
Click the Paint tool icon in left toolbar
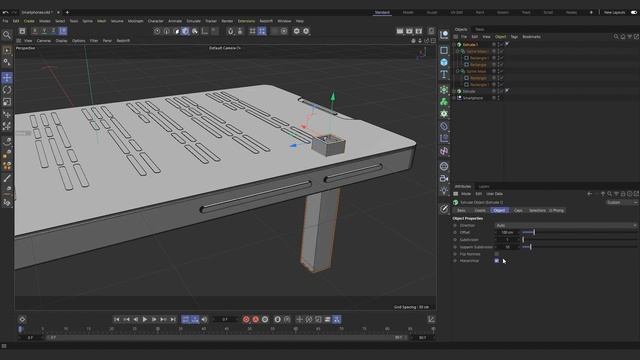7,178
